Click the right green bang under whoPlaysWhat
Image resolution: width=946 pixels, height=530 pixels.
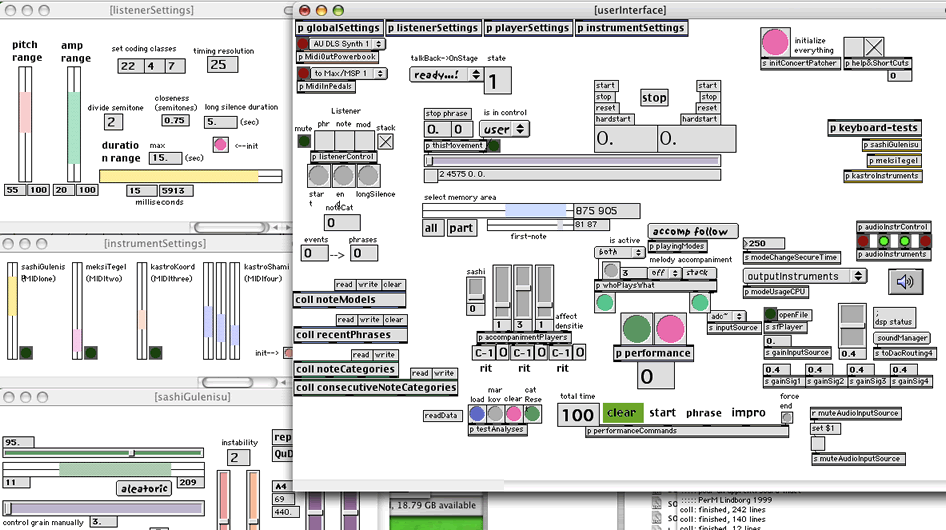click(700, 302)
